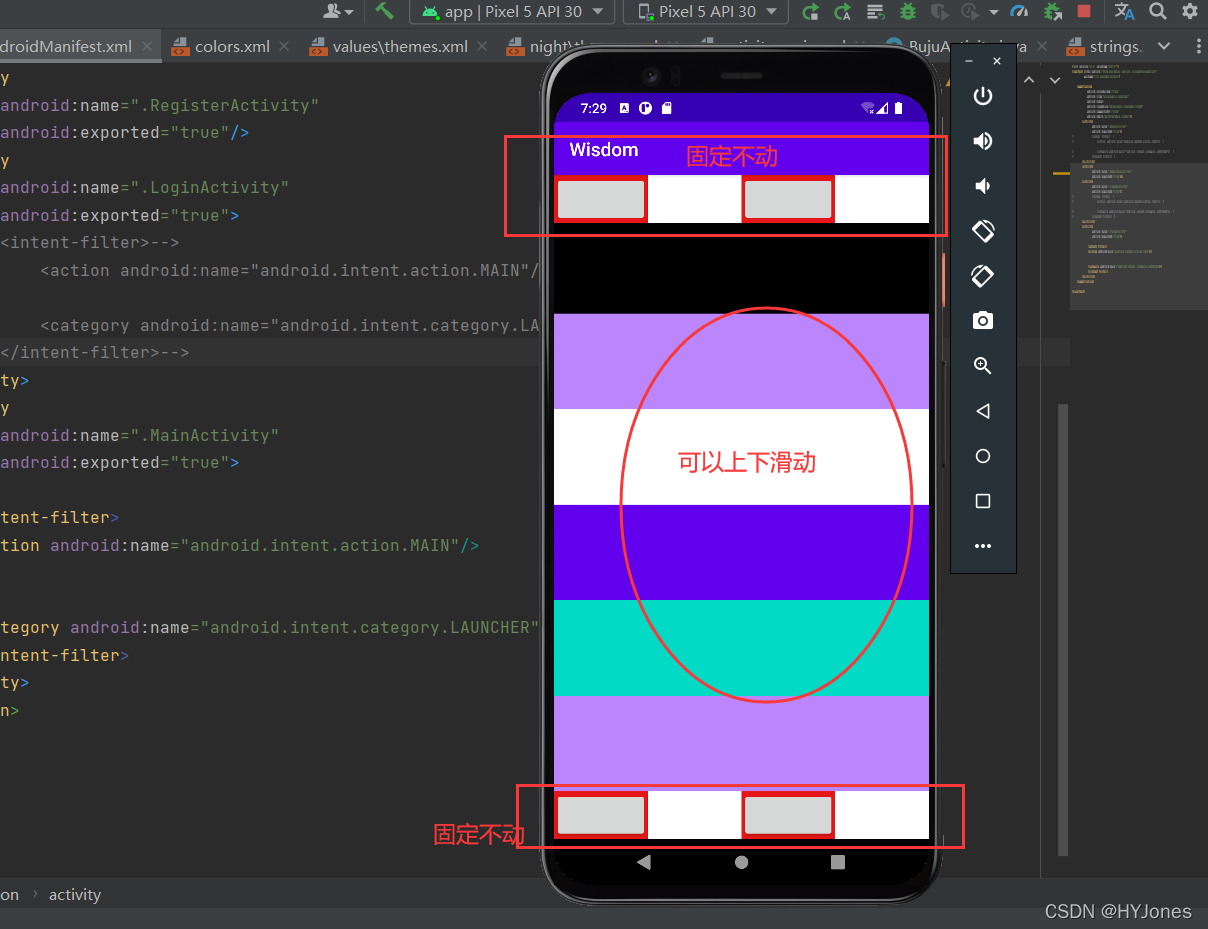Tap Android Recents button on phone screen
Viewport: 1208px width, 929px height.
[838, 862]
